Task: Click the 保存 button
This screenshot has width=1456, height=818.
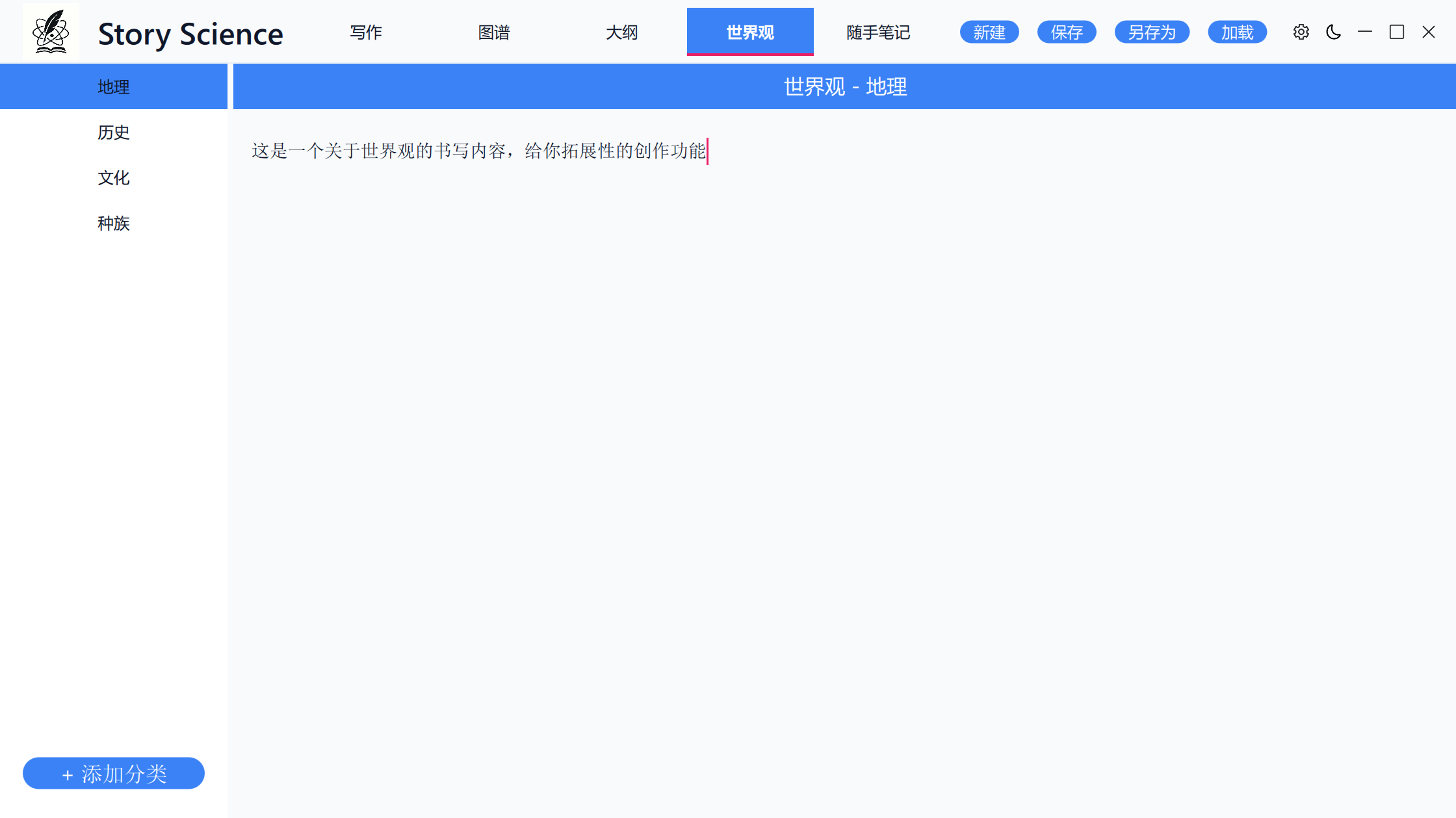Action: click(1067, 32)
